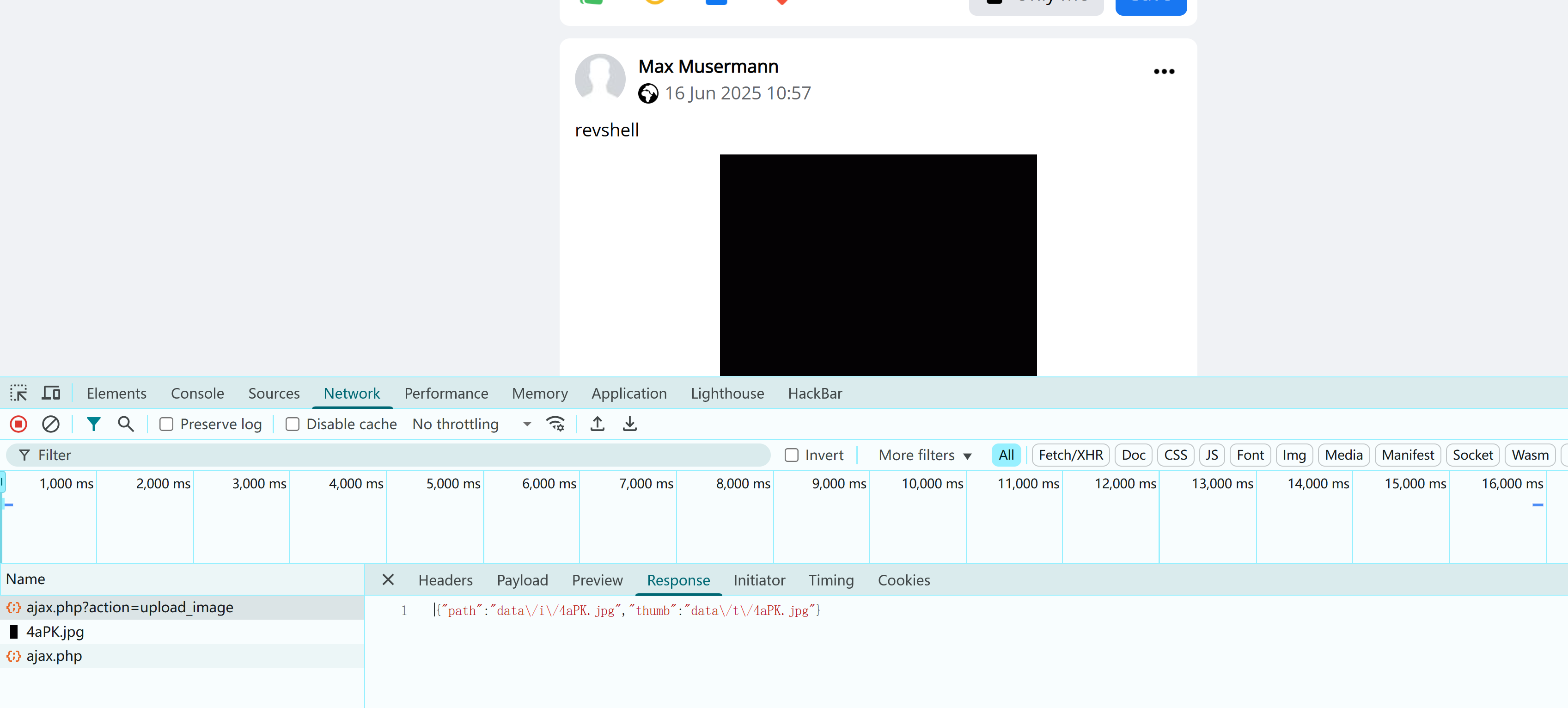Select the 4aPK.jpg request row
This screenshot has height=708, width=1568.
pos(182,632)
